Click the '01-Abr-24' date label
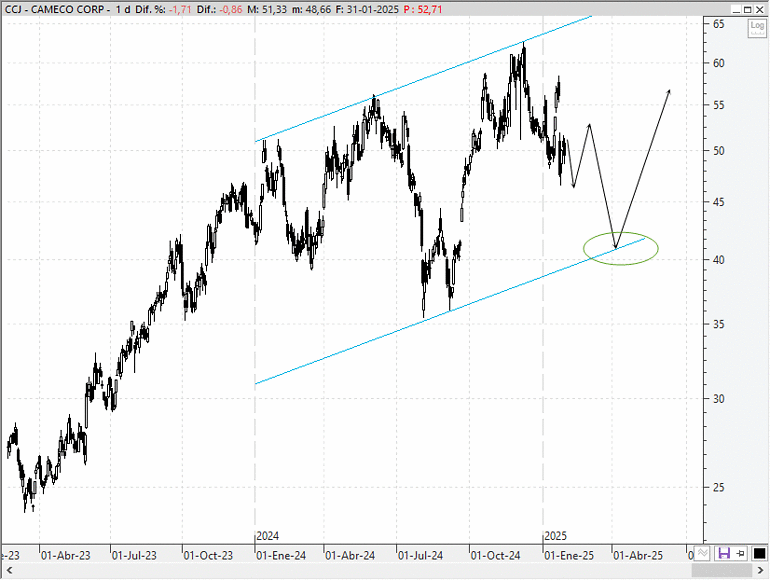The height and width of the screenshot is (580, 770). pos(350,556)
